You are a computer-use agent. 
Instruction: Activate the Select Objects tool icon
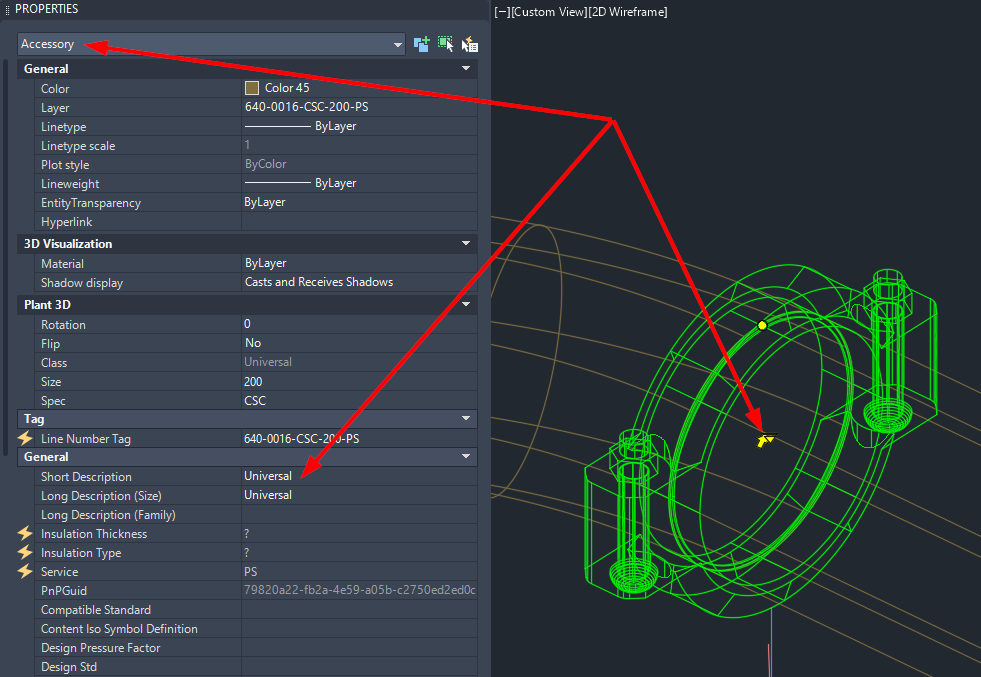445,43
